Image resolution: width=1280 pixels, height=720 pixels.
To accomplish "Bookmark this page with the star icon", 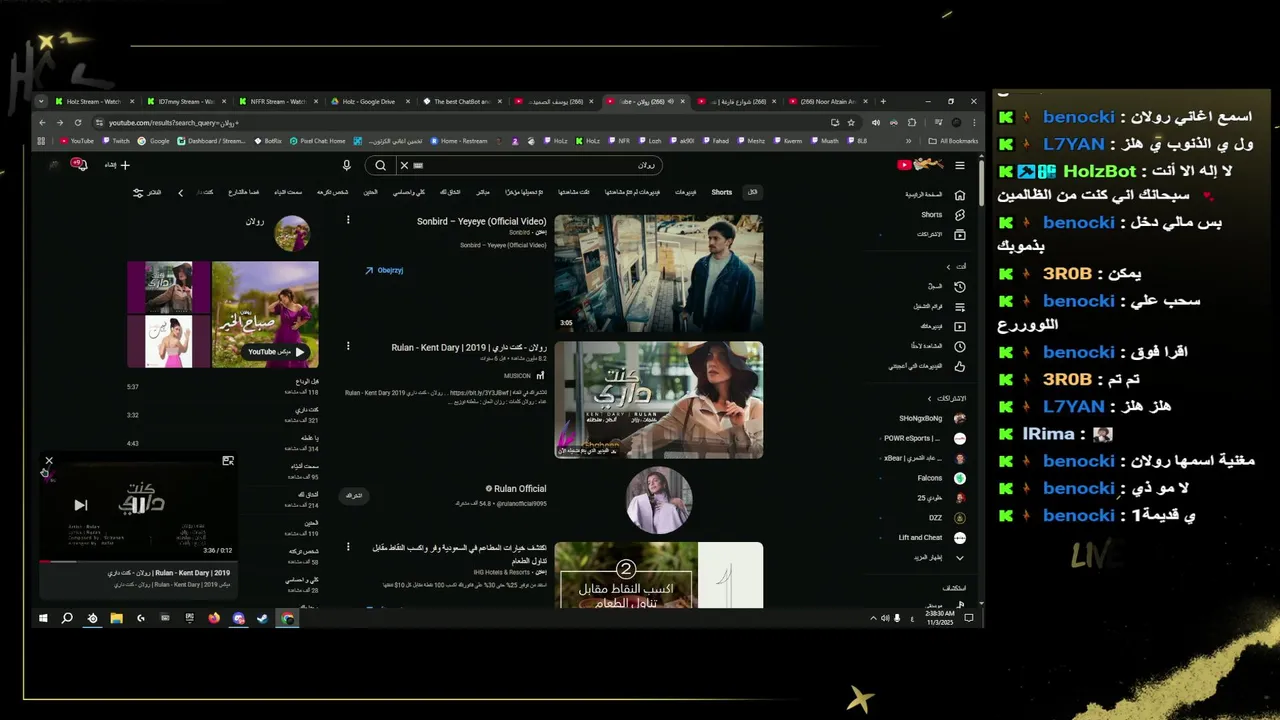I will 851,122.
